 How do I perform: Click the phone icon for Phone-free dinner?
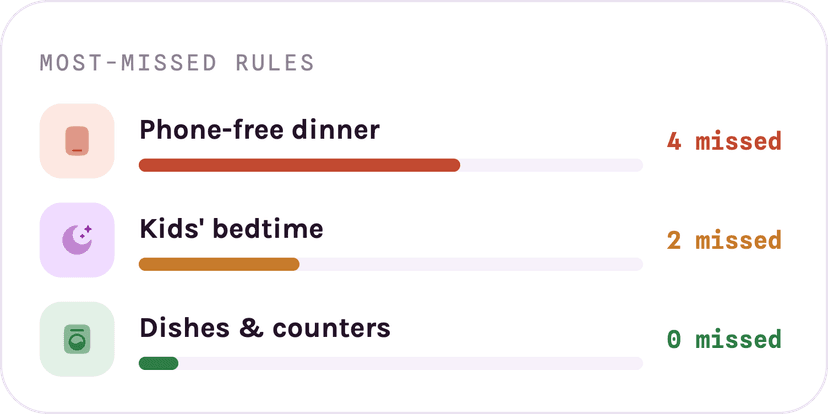(77, 141)
